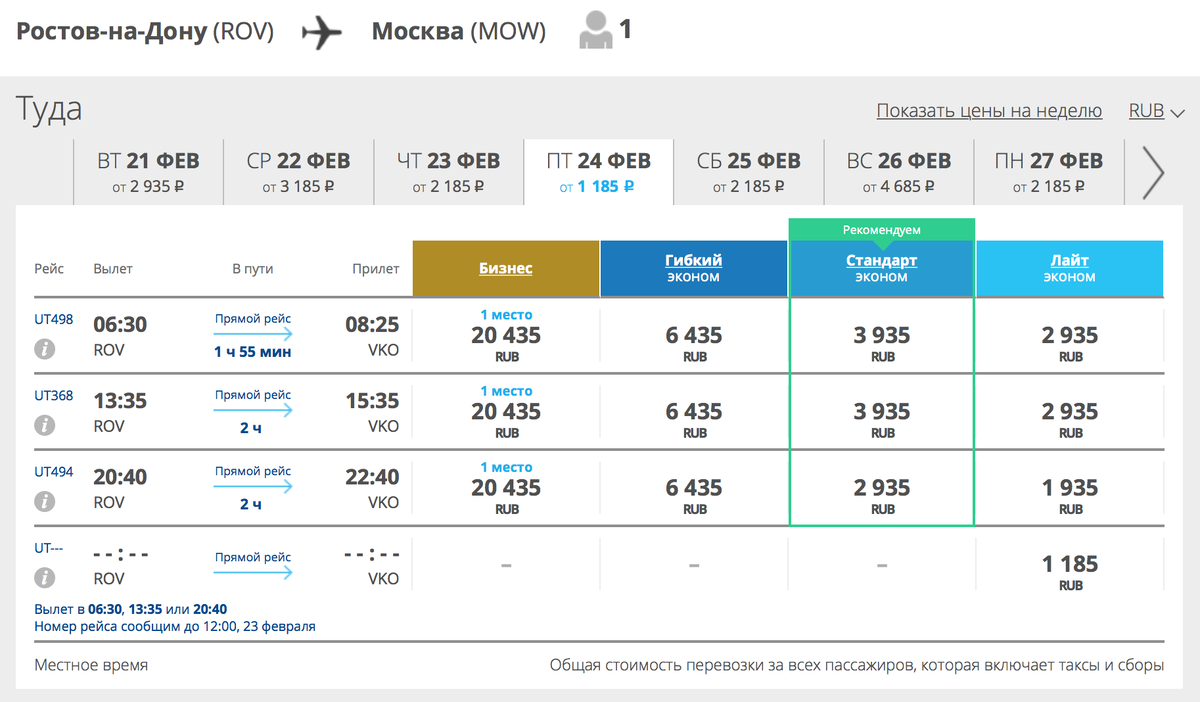Click the info icon for flight UT498
Viewport: 1200px width, 702px height.
pos(45,349)
